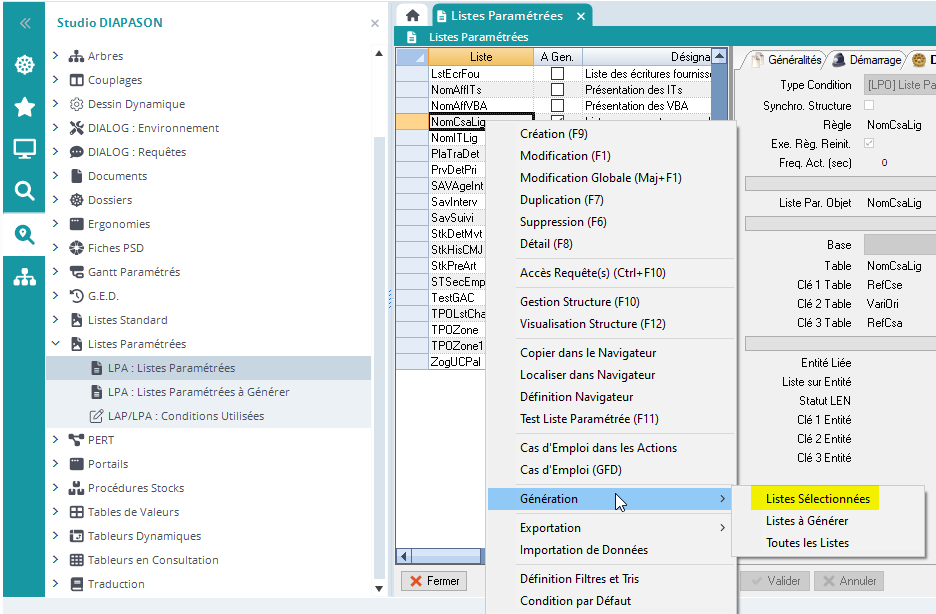Toggle A Gen. checkbox for LstEcrFou
The width and height of the screenshot is (936, 614).
click(557, 74)
